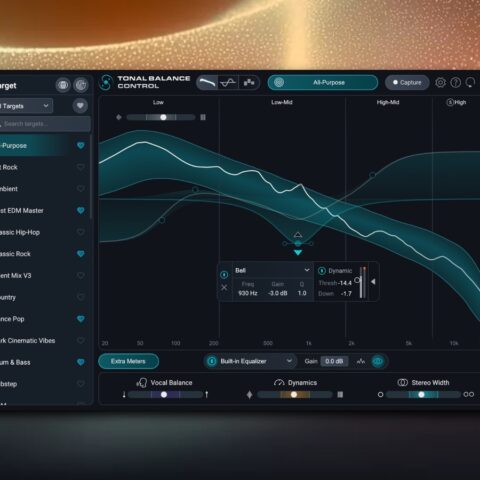Toggle power for the Bell EQ band

coord(224,274)
